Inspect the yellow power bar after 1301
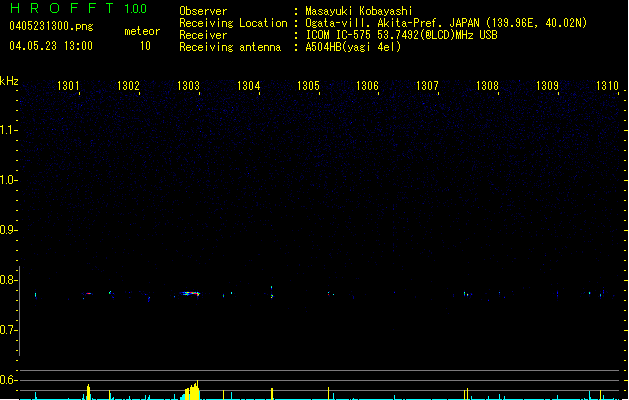 tap(89, 392)
